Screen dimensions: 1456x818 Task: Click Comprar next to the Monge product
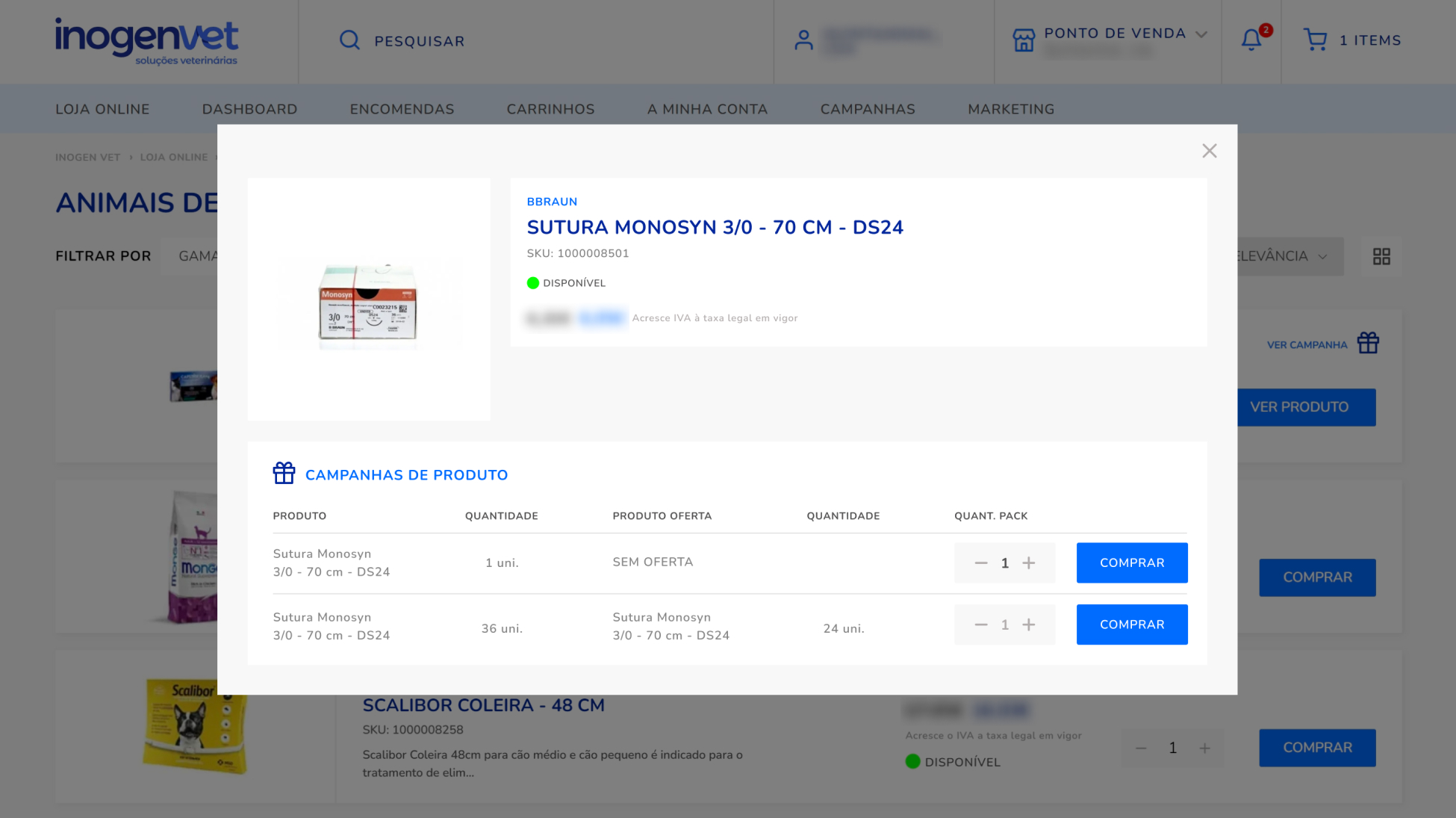[x=1317, y=577]
